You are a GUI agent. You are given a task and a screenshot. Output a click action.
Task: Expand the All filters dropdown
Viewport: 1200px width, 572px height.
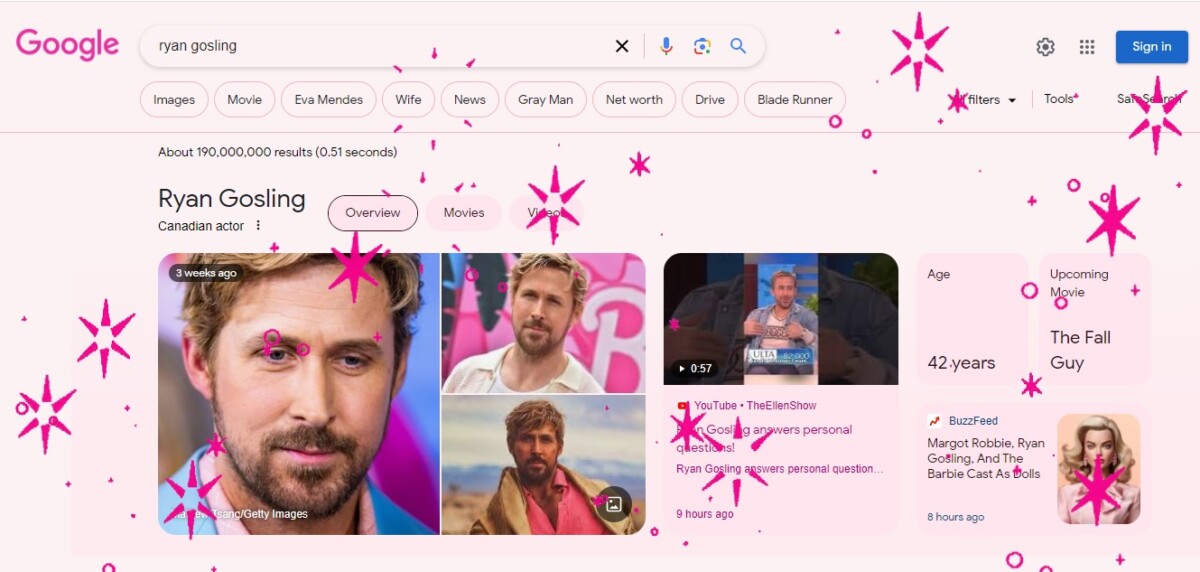pyautogui.click(x=983, y=100)
